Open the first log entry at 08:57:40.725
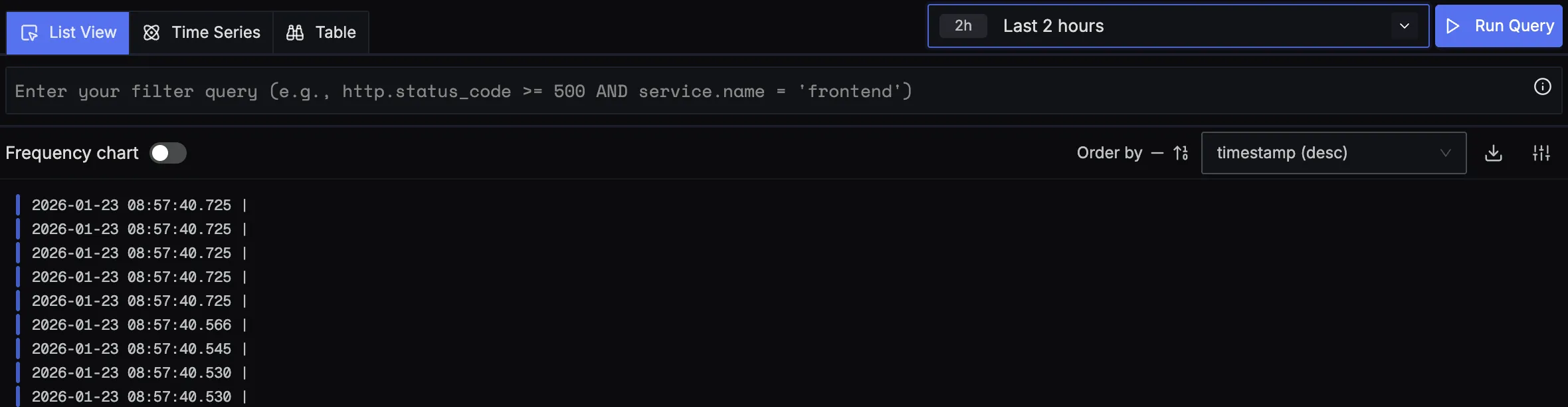Viewport: 1568px width, 407px height. coord(132,205)
